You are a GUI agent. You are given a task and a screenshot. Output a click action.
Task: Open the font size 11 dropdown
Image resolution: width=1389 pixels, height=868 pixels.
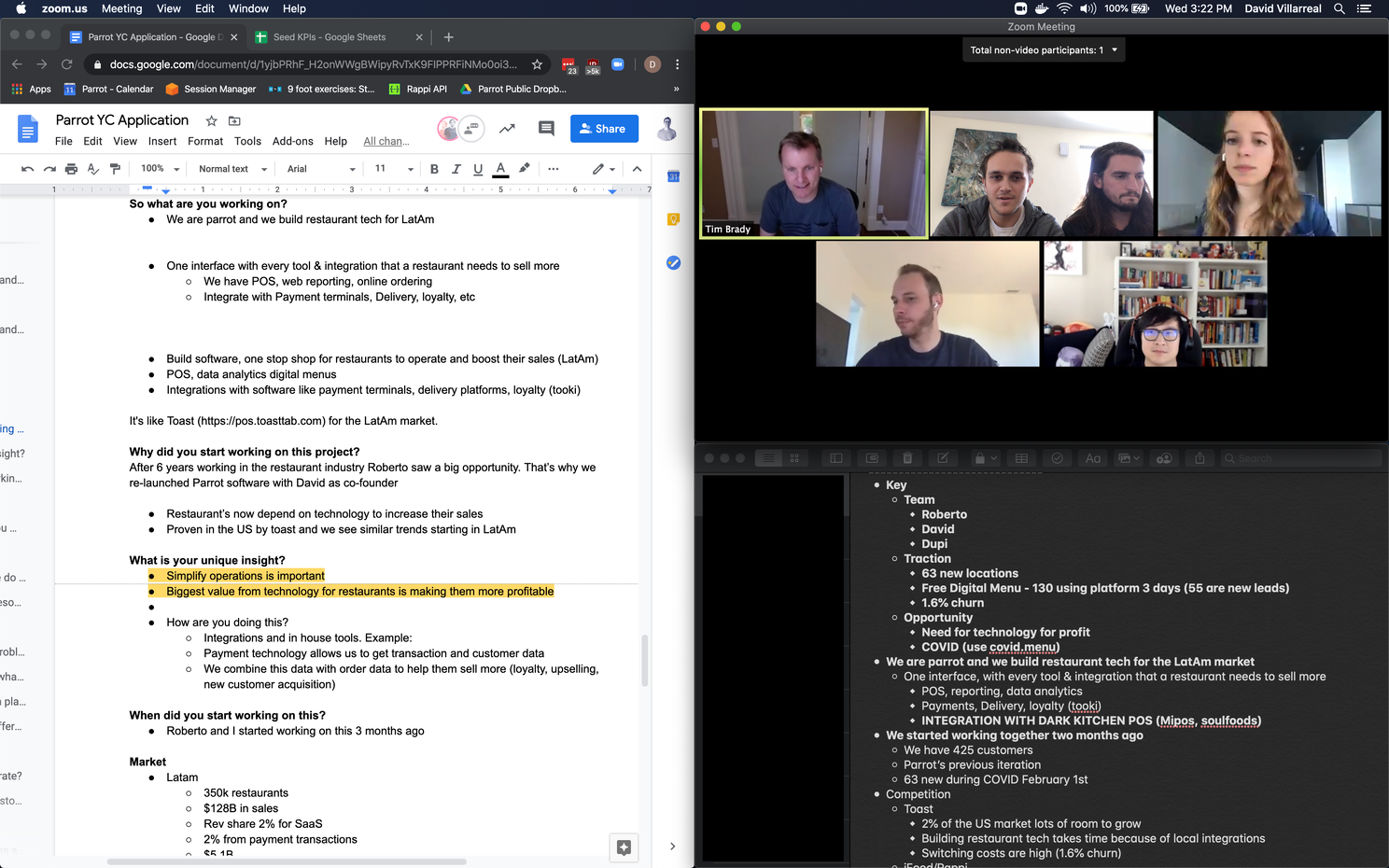click(394, 169)
